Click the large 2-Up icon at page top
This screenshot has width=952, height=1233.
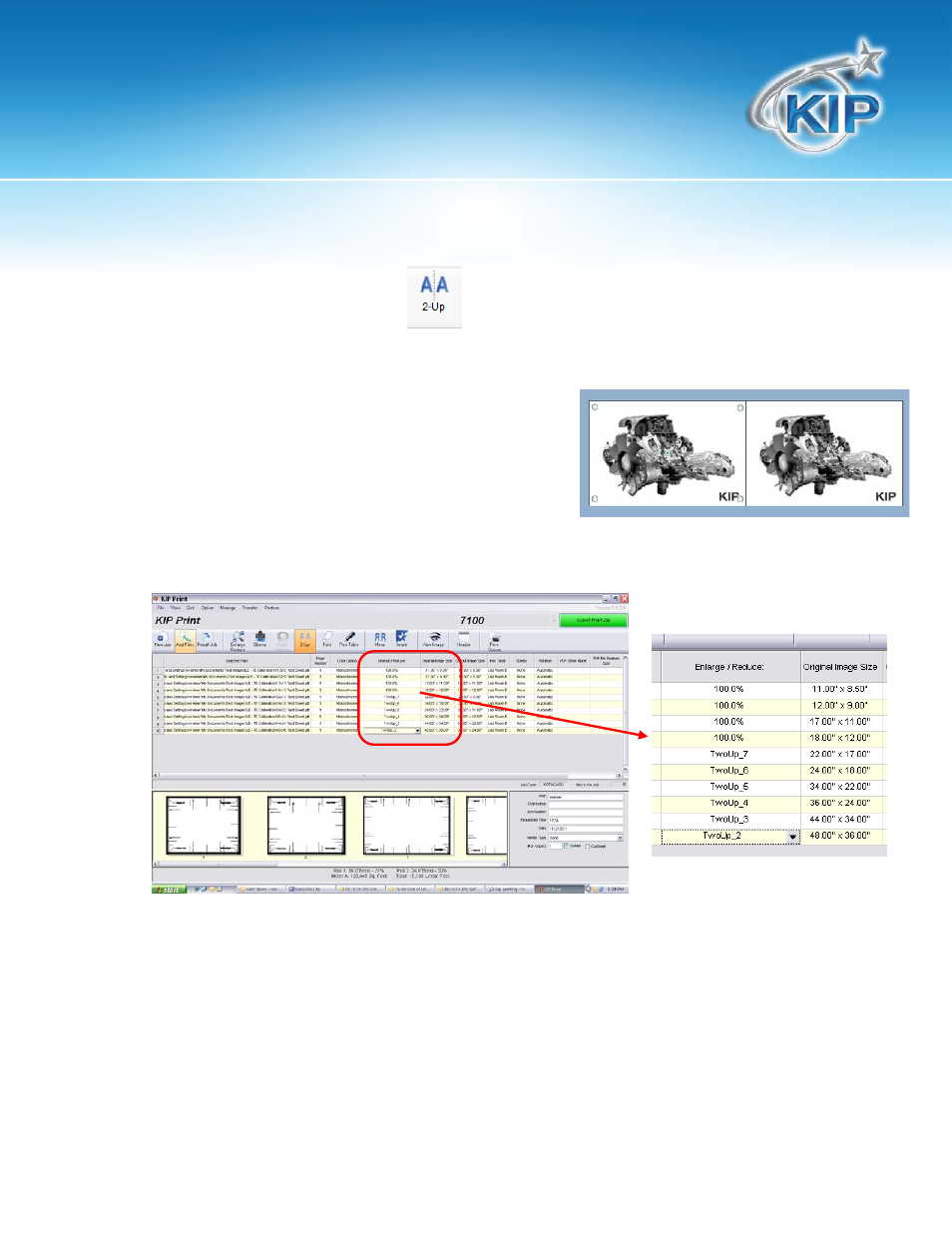[x=434, y=297]
